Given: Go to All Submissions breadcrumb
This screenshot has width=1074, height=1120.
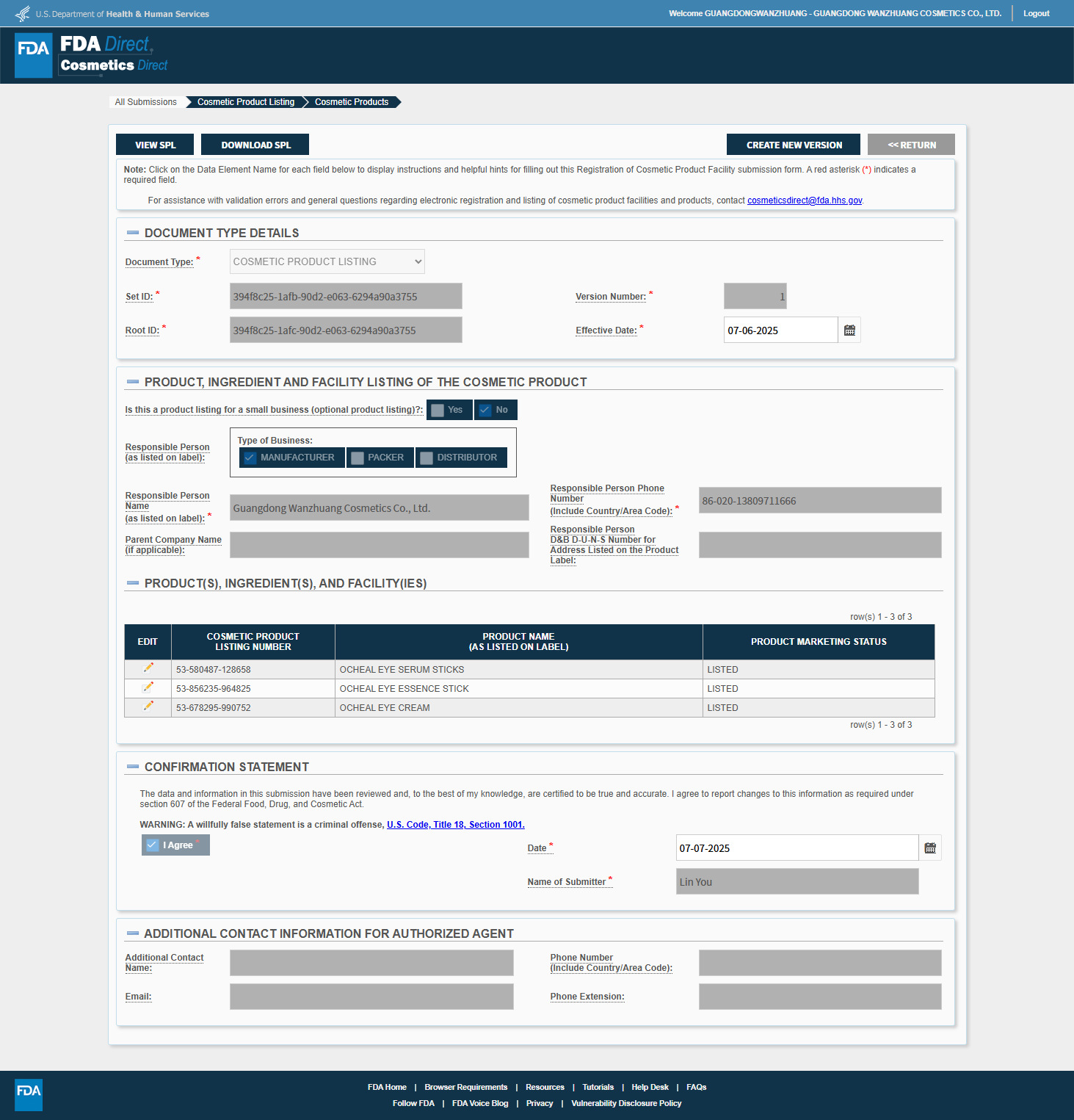Looking at the screenshot, I should coord(145,102).
